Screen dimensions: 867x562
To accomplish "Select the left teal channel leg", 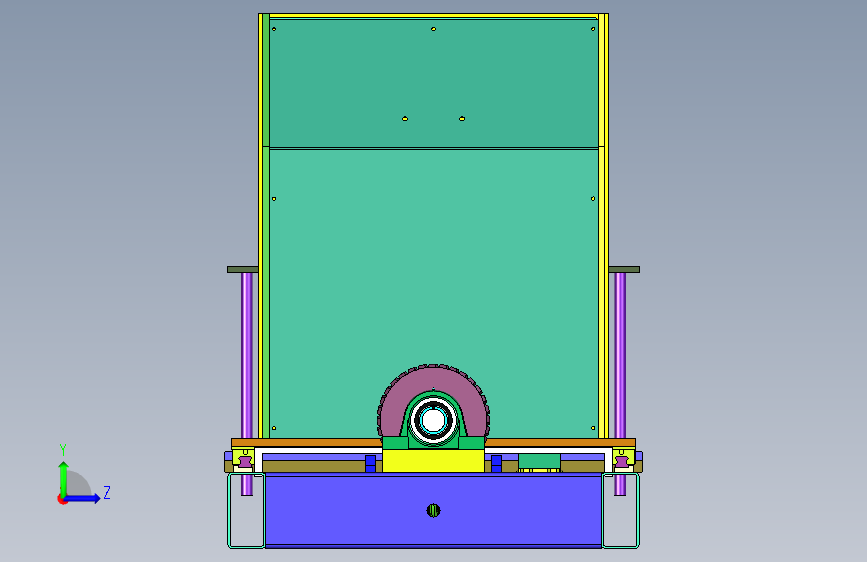I will tap(246, 510).
